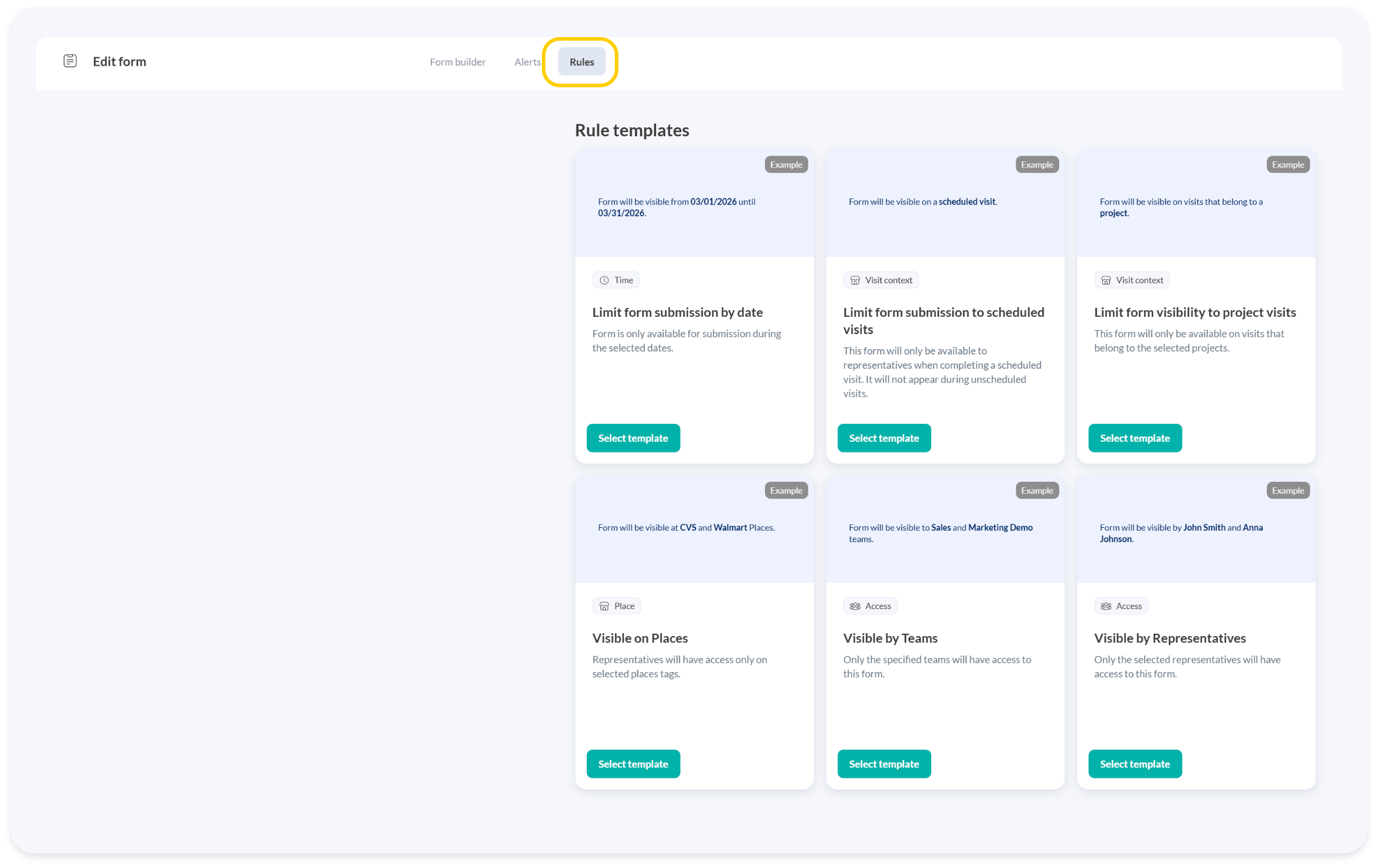1378x868 pixels.
Task: Select template for project visits visibility
Action: [x=1135, y=438]
